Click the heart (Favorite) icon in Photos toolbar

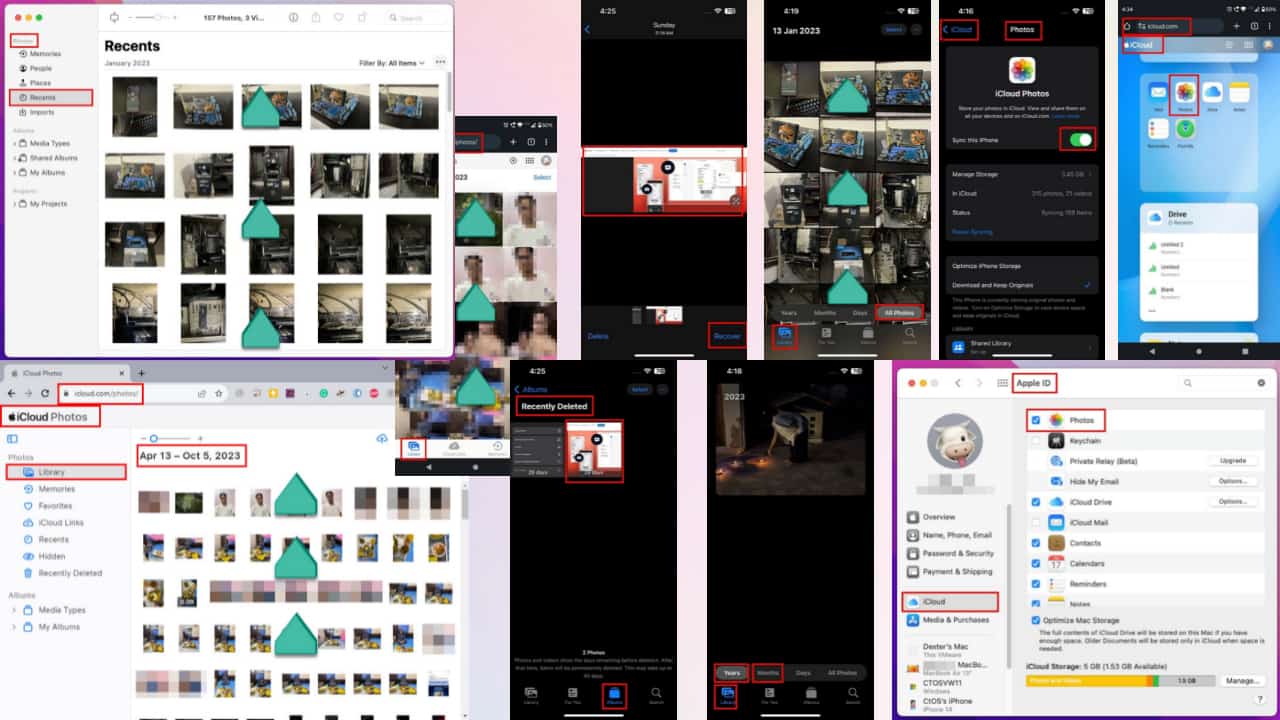(339, 18)
